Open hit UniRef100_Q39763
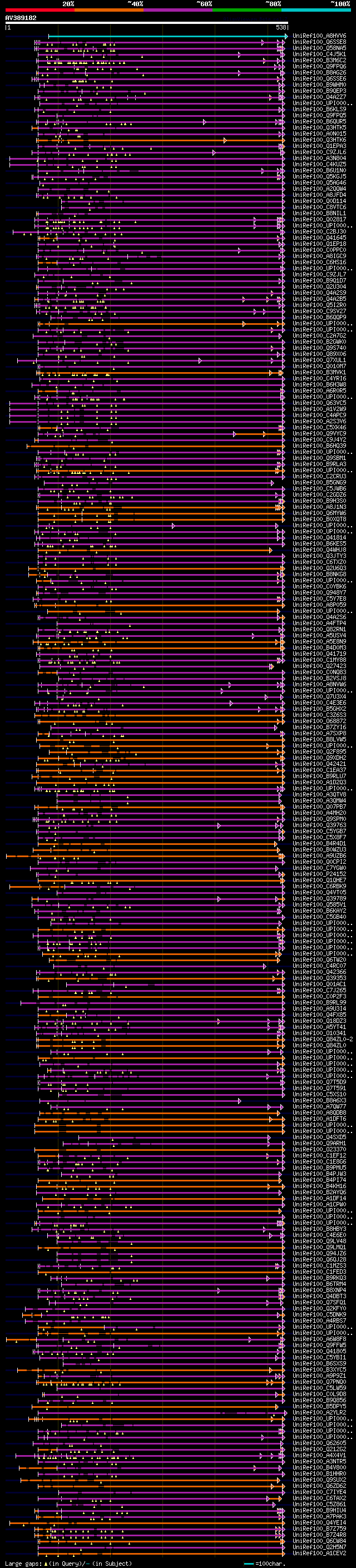Screen dimensions: 356x1568 [319, 825]
